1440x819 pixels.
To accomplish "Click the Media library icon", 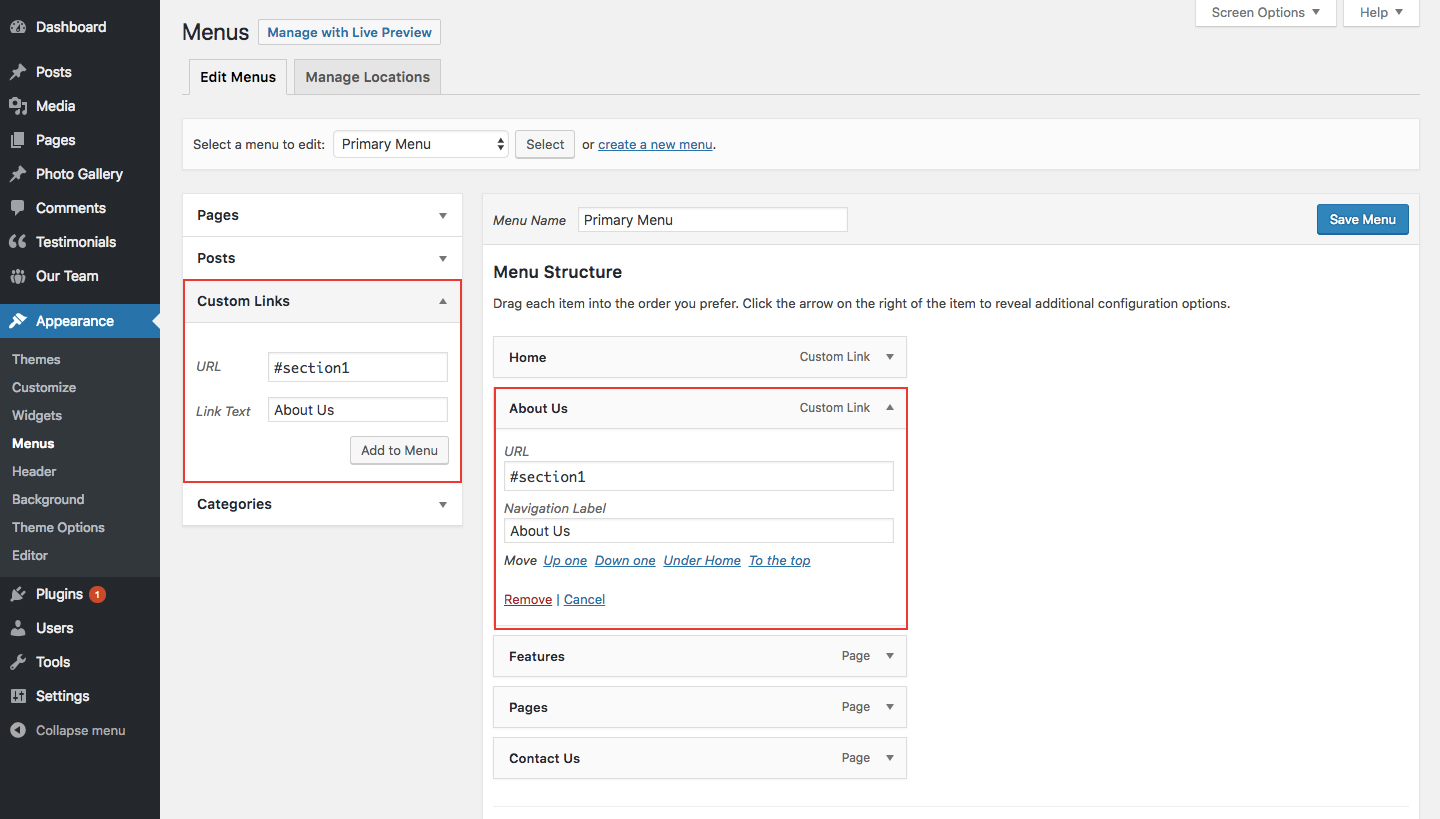I will (x=18, y=106).
